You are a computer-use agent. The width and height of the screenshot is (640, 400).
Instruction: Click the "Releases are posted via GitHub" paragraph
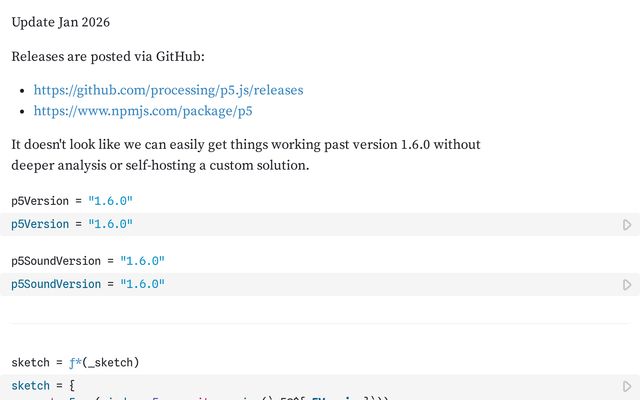point(108,56)
